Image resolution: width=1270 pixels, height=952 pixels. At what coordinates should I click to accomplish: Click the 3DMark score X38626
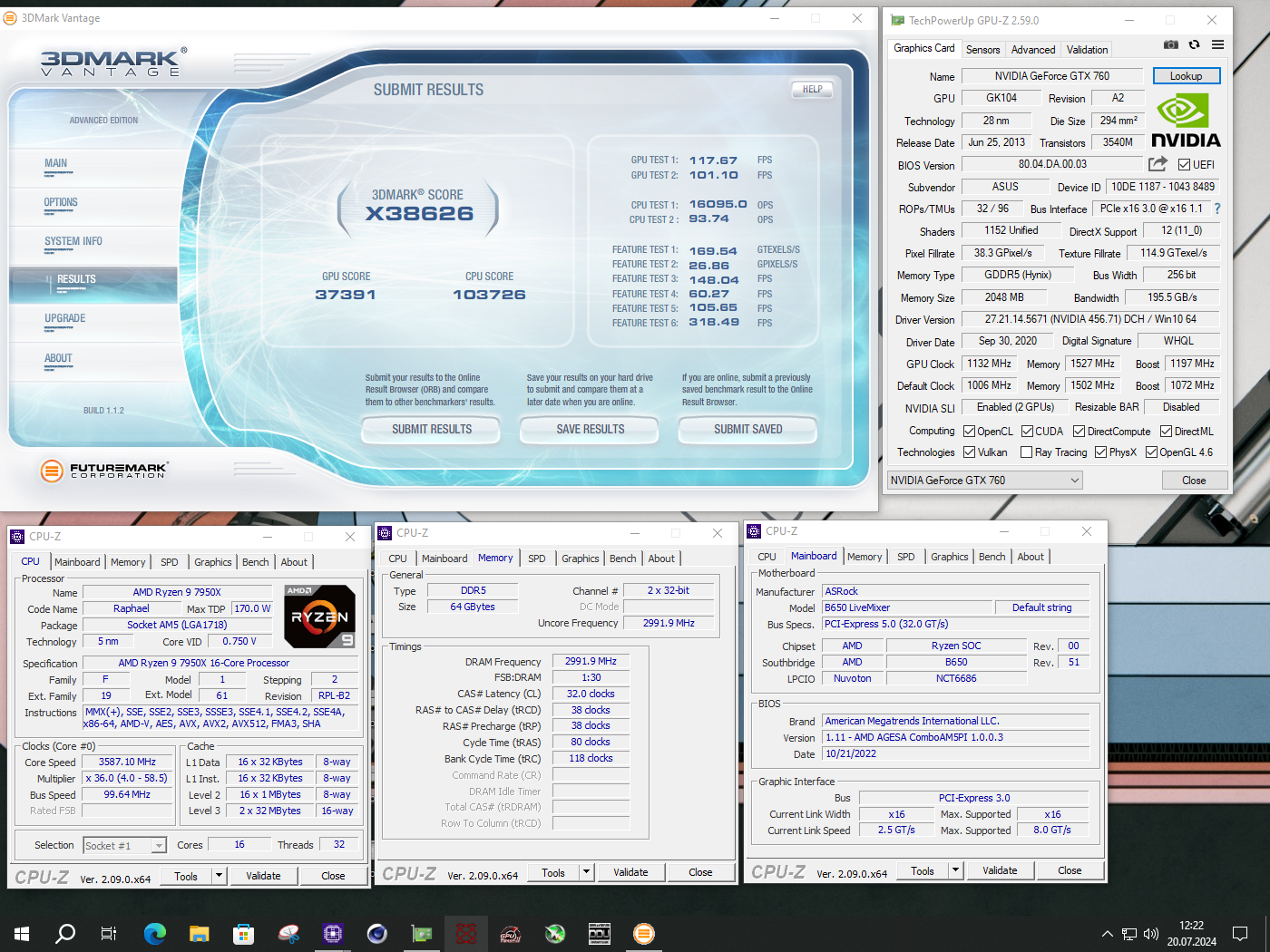click(x=419, y=214)
